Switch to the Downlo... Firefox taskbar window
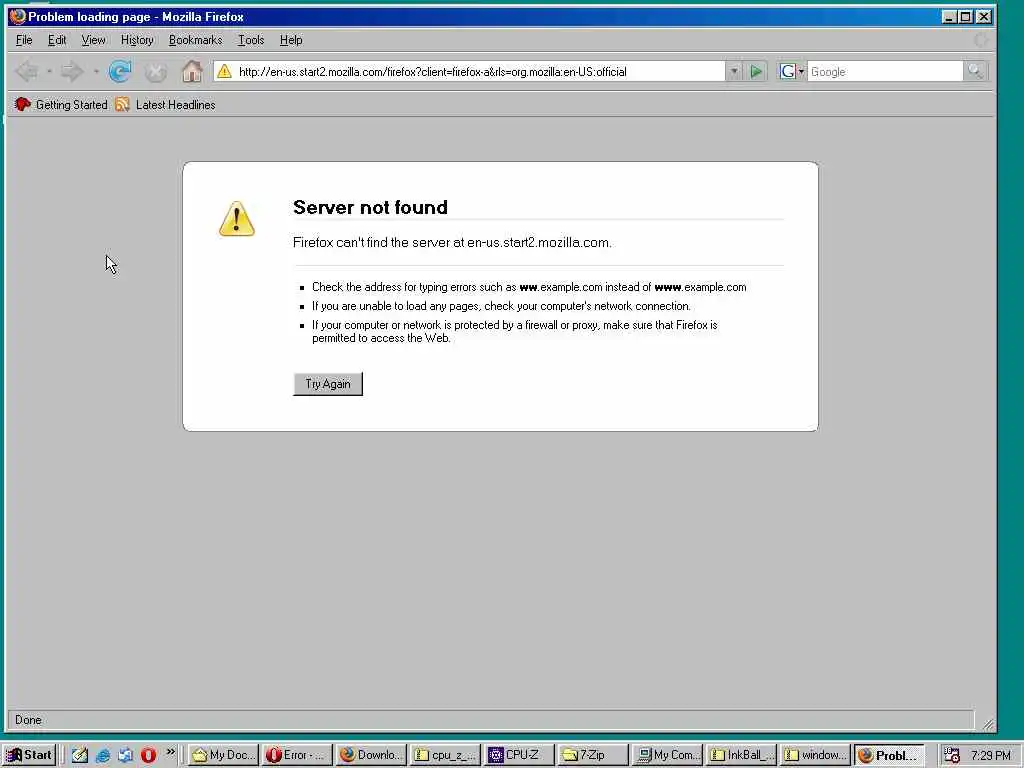The height and width of the screenshot is (768, 1024). click(x=372, y=755)
